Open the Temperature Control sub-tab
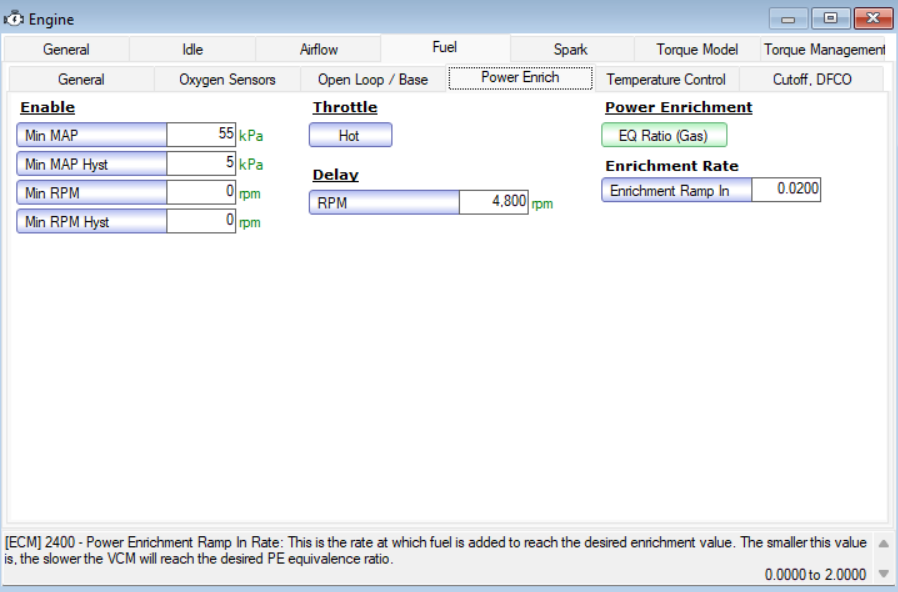898x592 pixels. point(666,79)
